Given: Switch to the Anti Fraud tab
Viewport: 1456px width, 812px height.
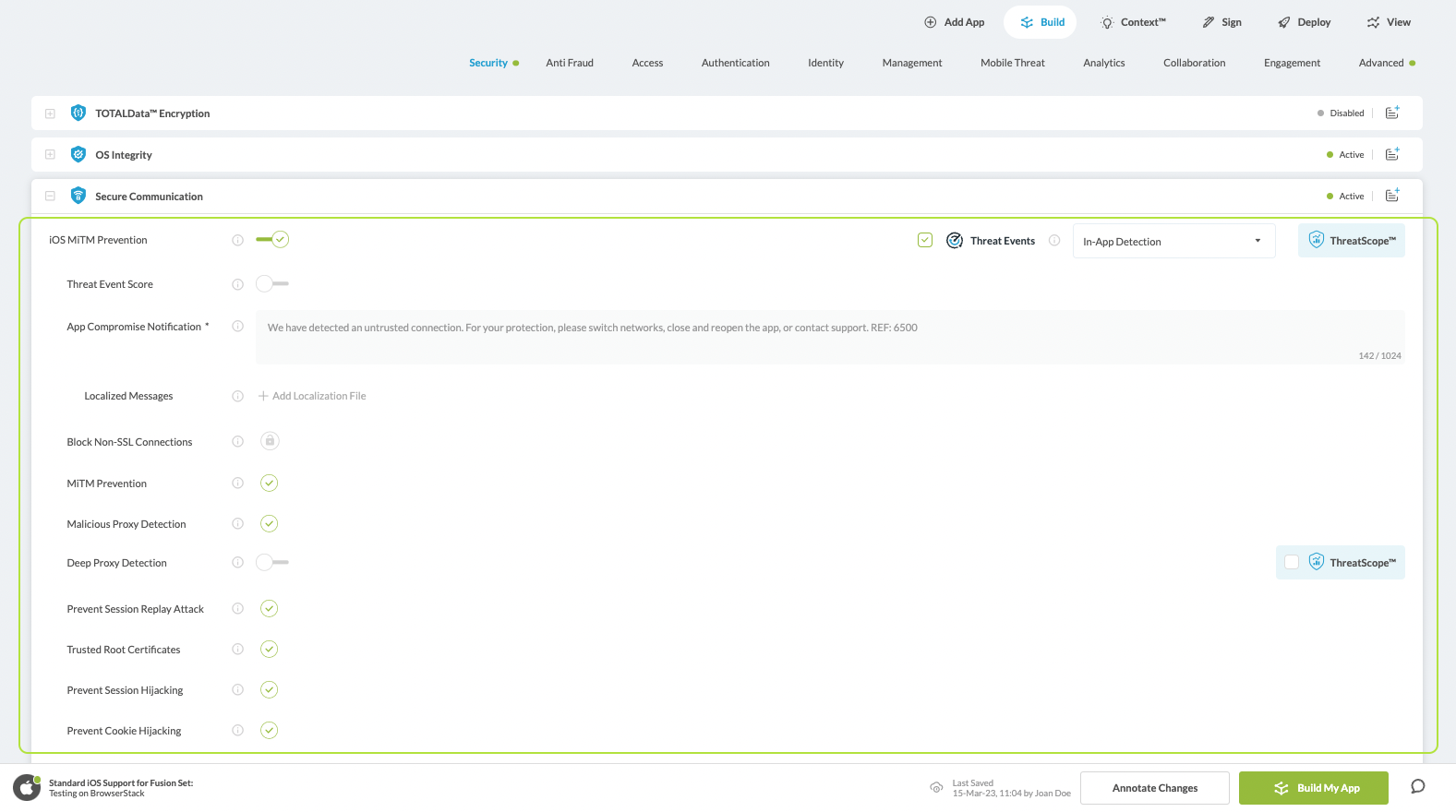Looking at the screenshot, I should 569,63.
